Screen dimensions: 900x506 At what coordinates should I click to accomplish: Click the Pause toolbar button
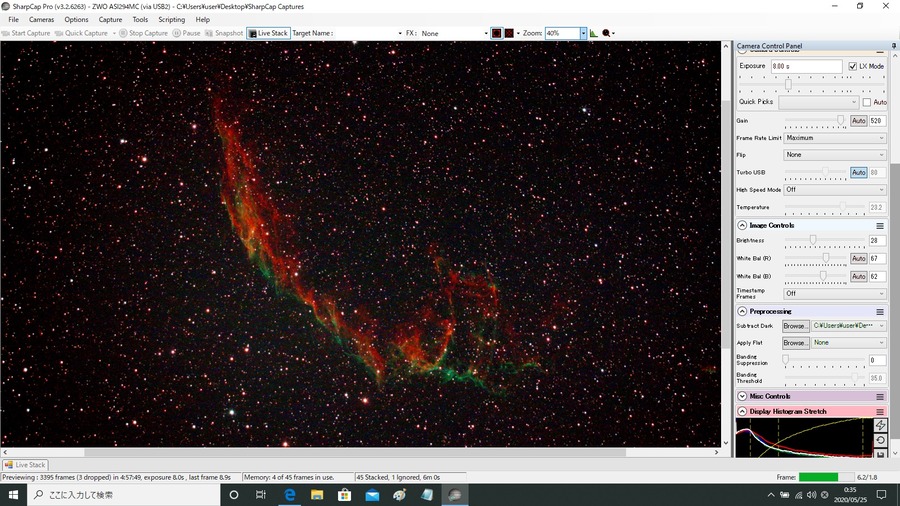point(187,33)
